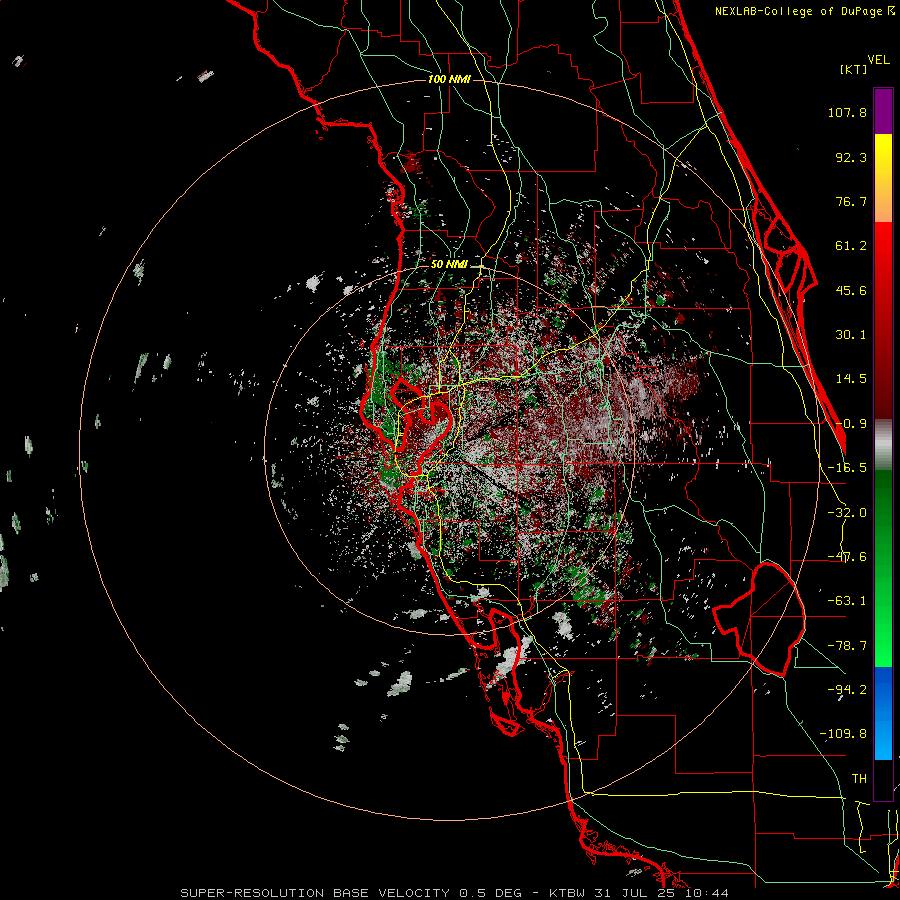
Task: Click the VEL legend title
Action: pos(878,60)
